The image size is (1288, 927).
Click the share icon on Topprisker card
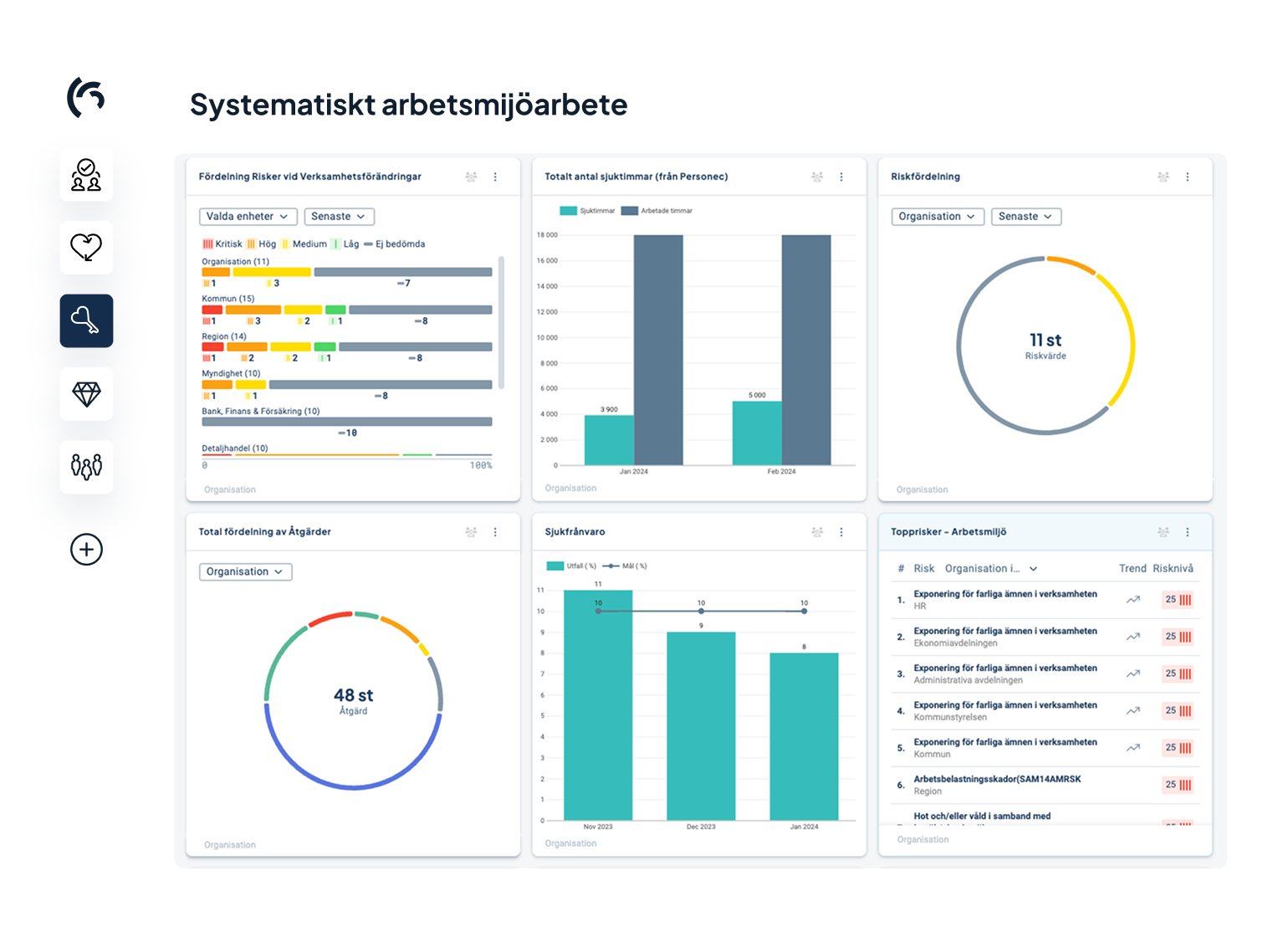1163,531
